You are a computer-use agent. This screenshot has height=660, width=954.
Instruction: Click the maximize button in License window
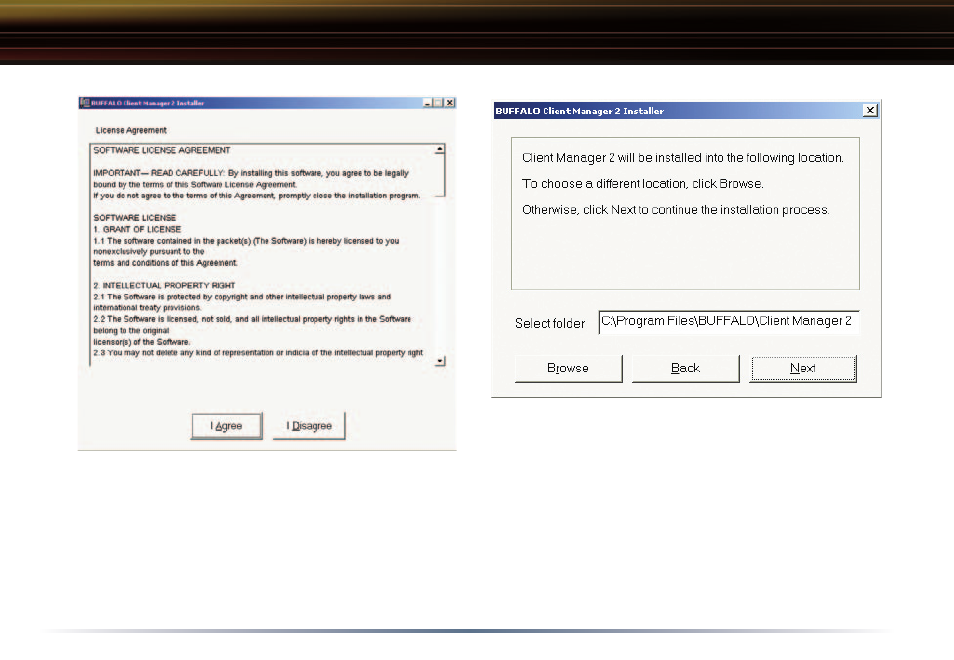438,103
